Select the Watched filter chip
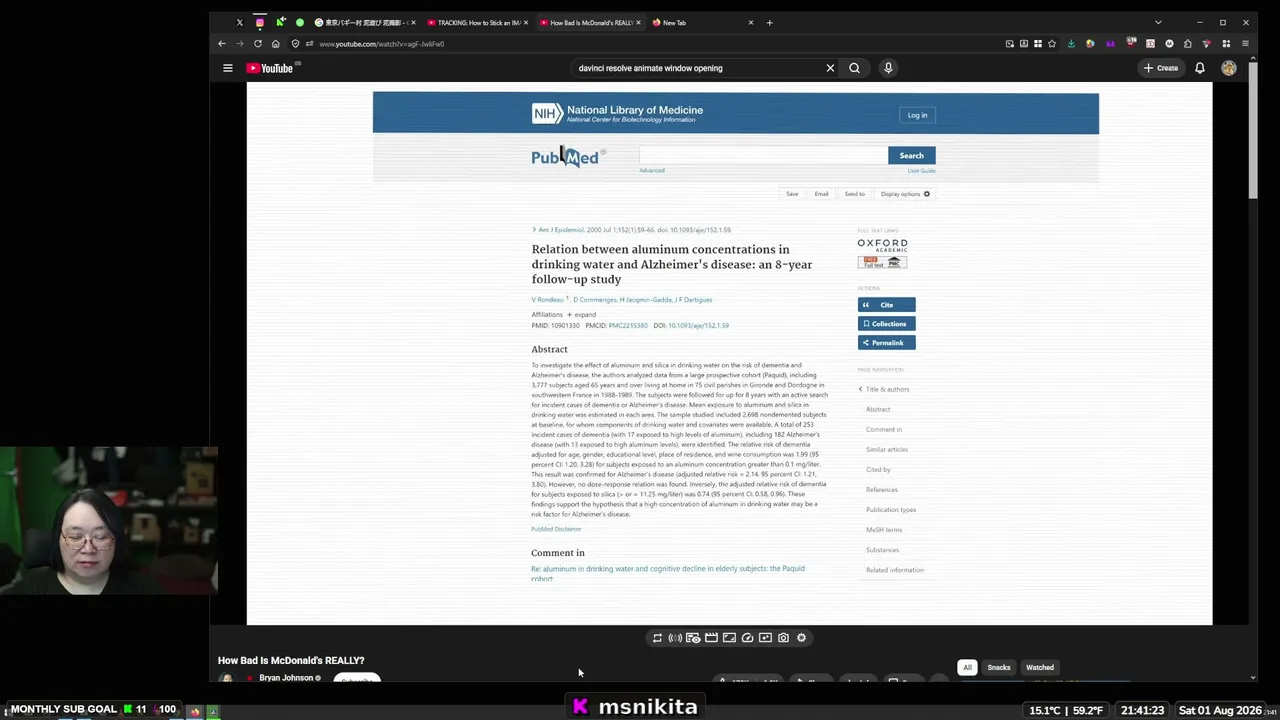Image resolution: width=1280 pixels, height=720 pixels. (1040, 667)
